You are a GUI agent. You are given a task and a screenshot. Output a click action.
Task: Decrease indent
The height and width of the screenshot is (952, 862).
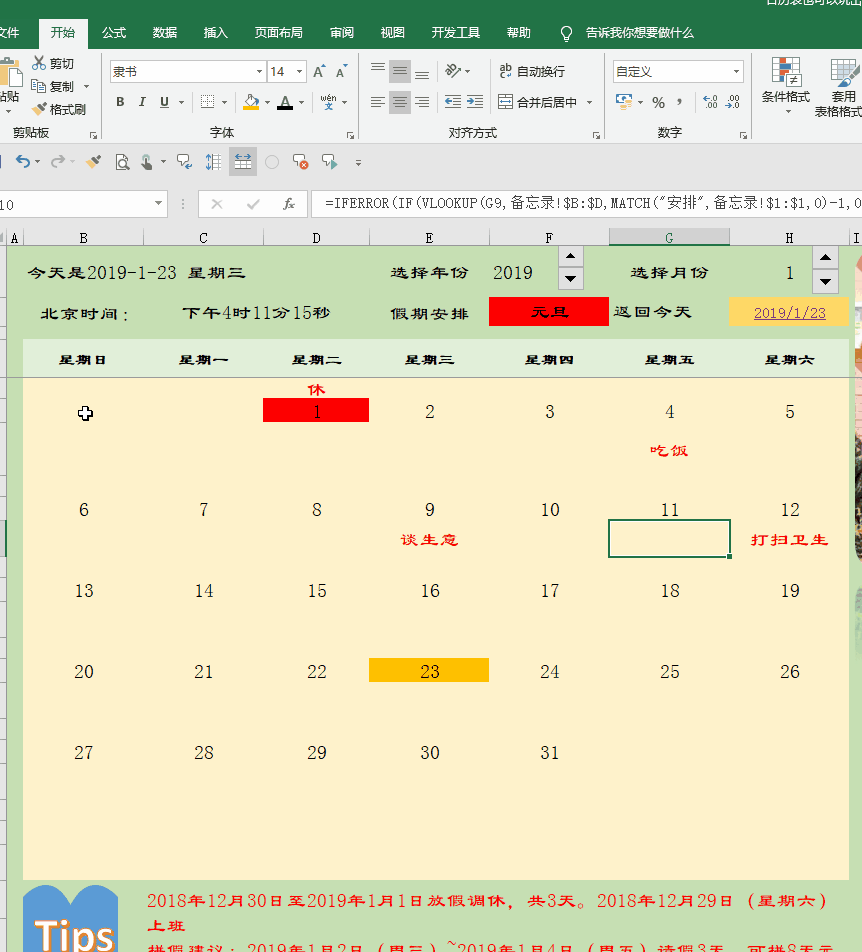point(453,102)
